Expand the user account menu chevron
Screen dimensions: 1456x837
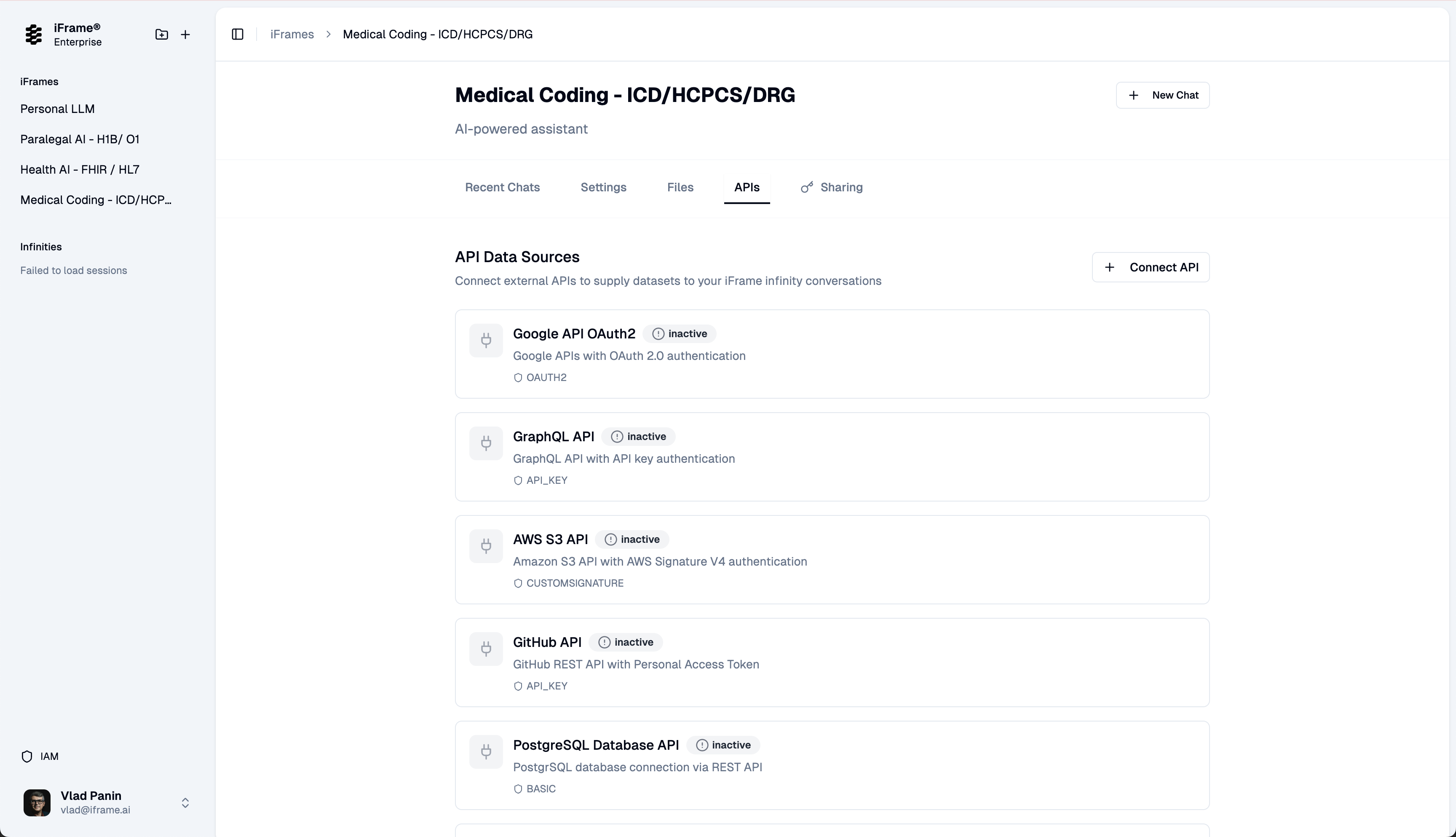(185, 803)
